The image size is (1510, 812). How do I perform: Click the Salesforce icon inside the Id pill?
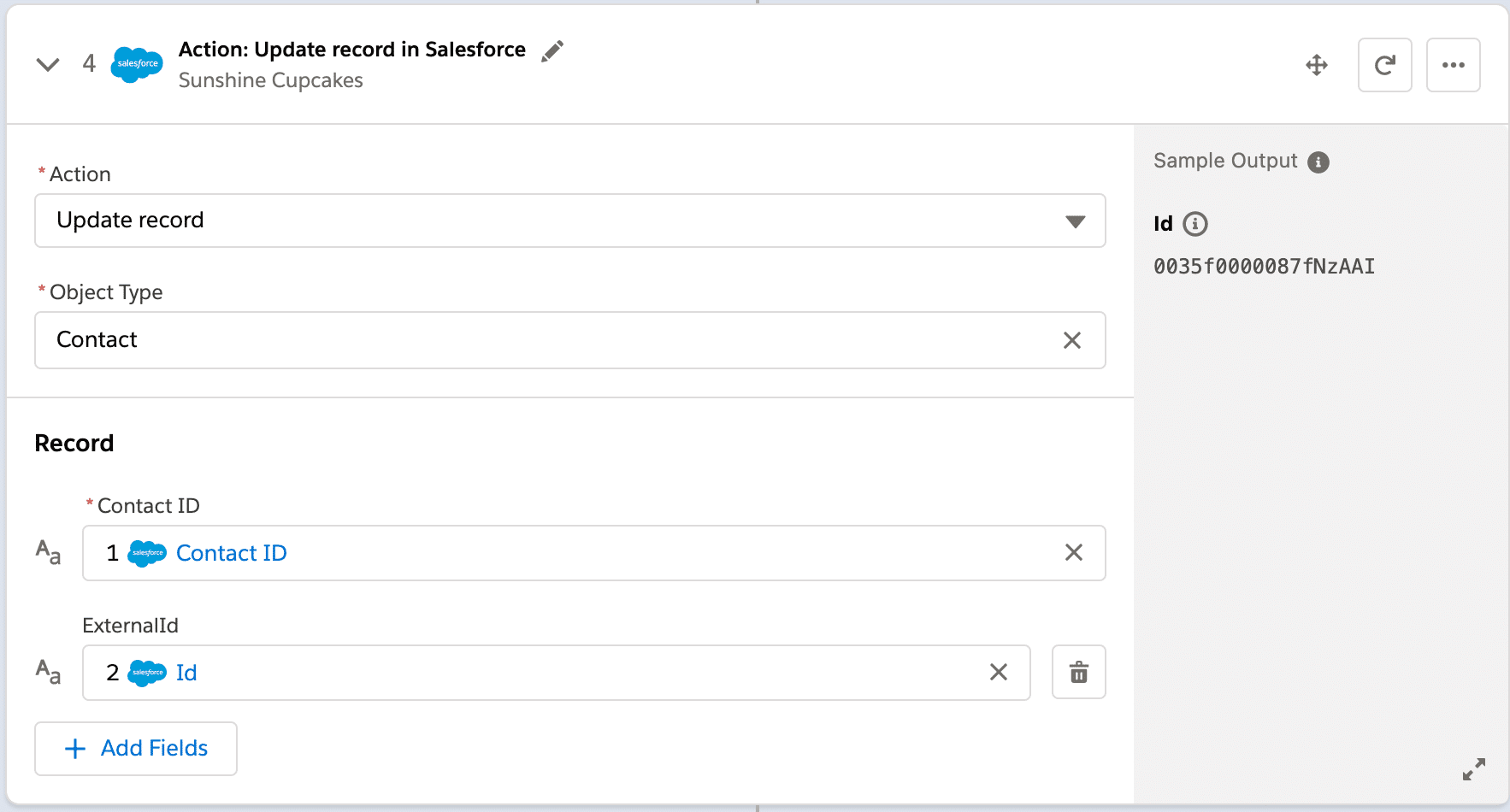click(146, 673)
